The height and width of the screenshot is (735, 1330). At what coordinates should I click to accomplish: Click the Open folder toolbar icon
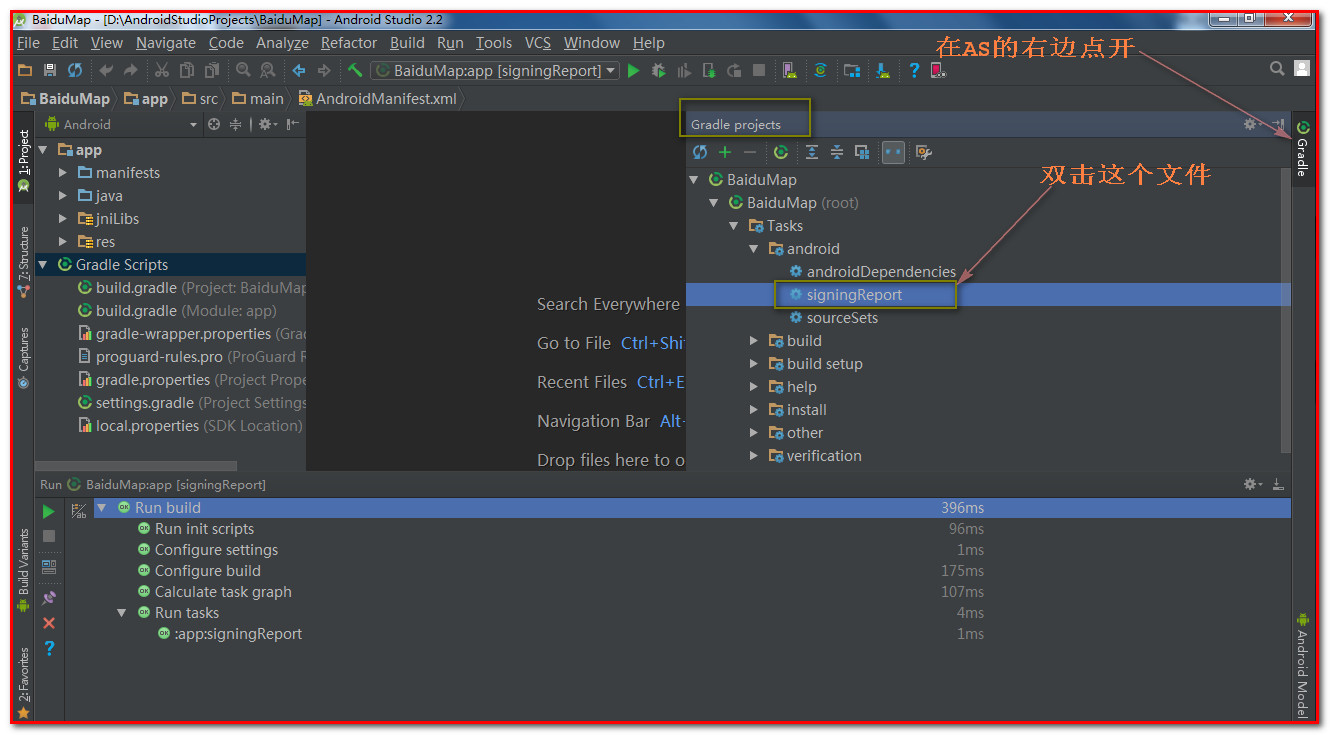pos(26,70)
